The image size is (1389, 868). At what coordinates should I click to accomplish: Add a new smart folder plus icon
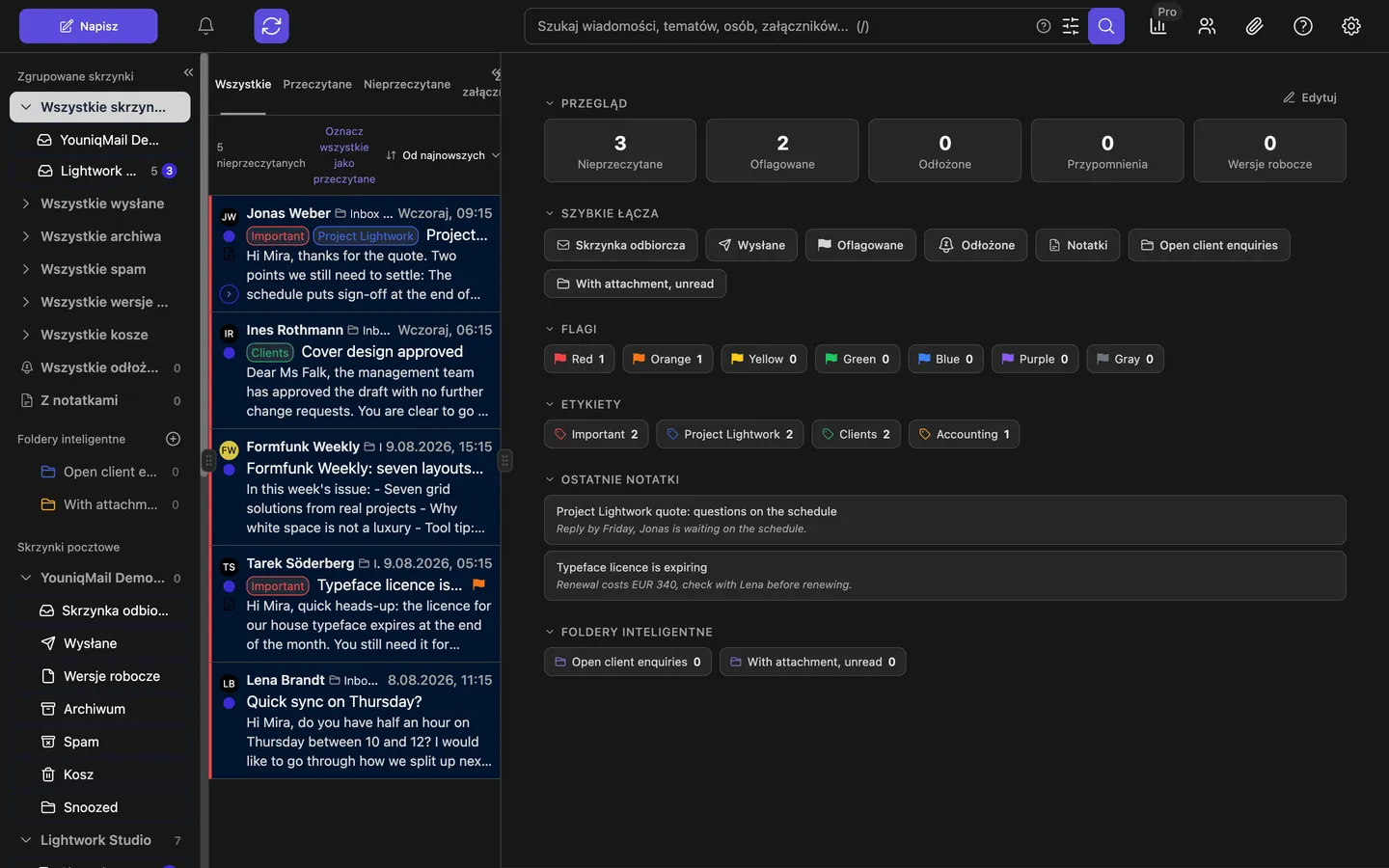click(x=174, y=439)
